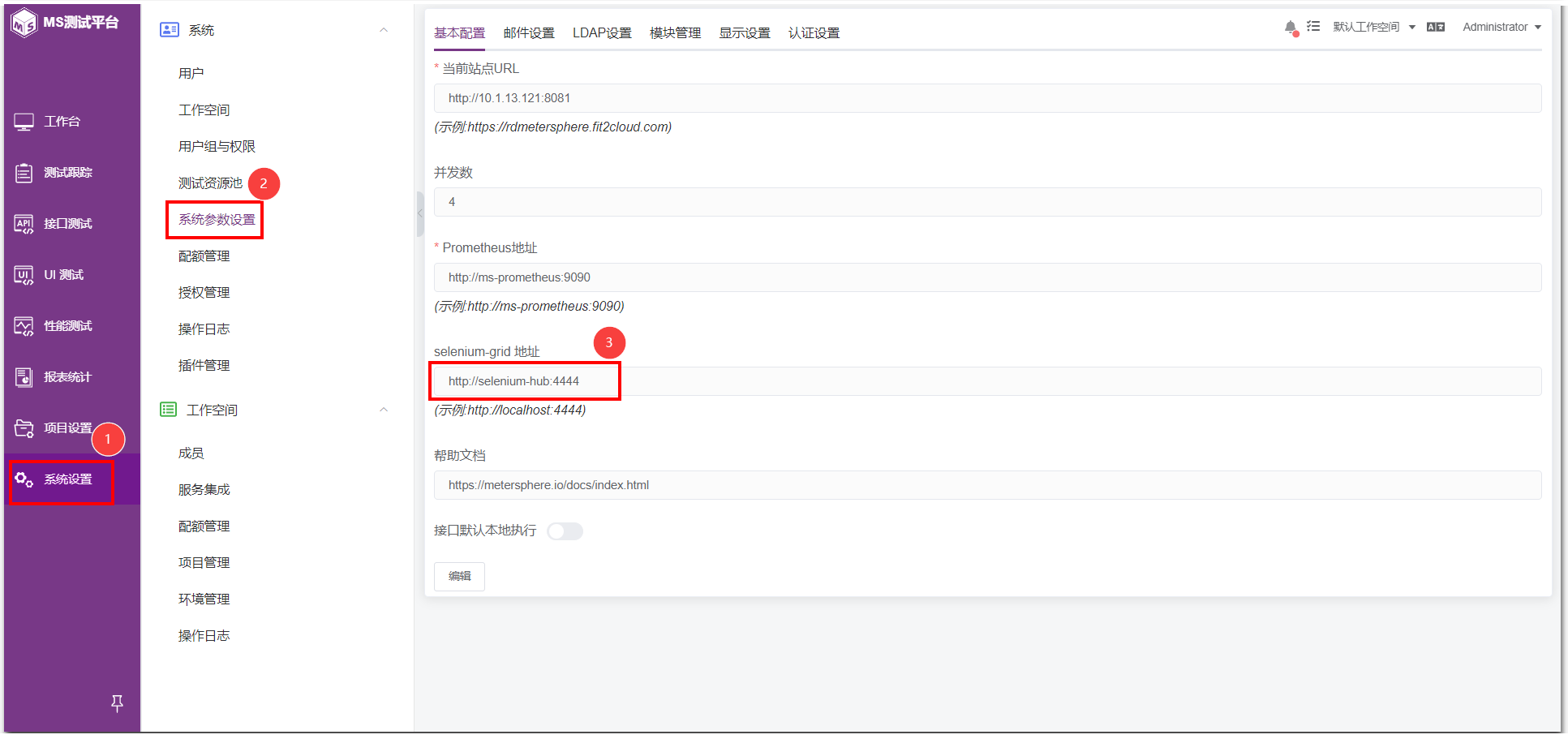Click the 并发数 input field
The image size is (1568, 739).
987,202
